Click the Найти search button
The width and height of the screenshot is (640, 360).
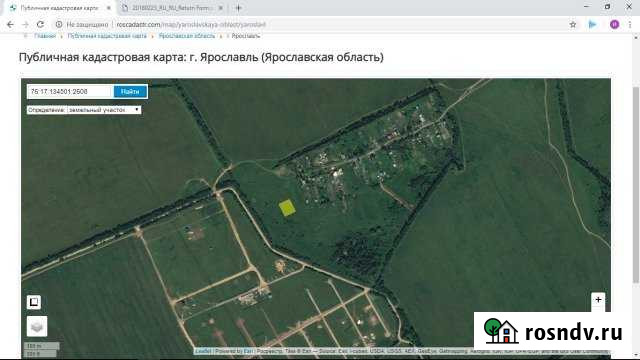coord(130,91)
